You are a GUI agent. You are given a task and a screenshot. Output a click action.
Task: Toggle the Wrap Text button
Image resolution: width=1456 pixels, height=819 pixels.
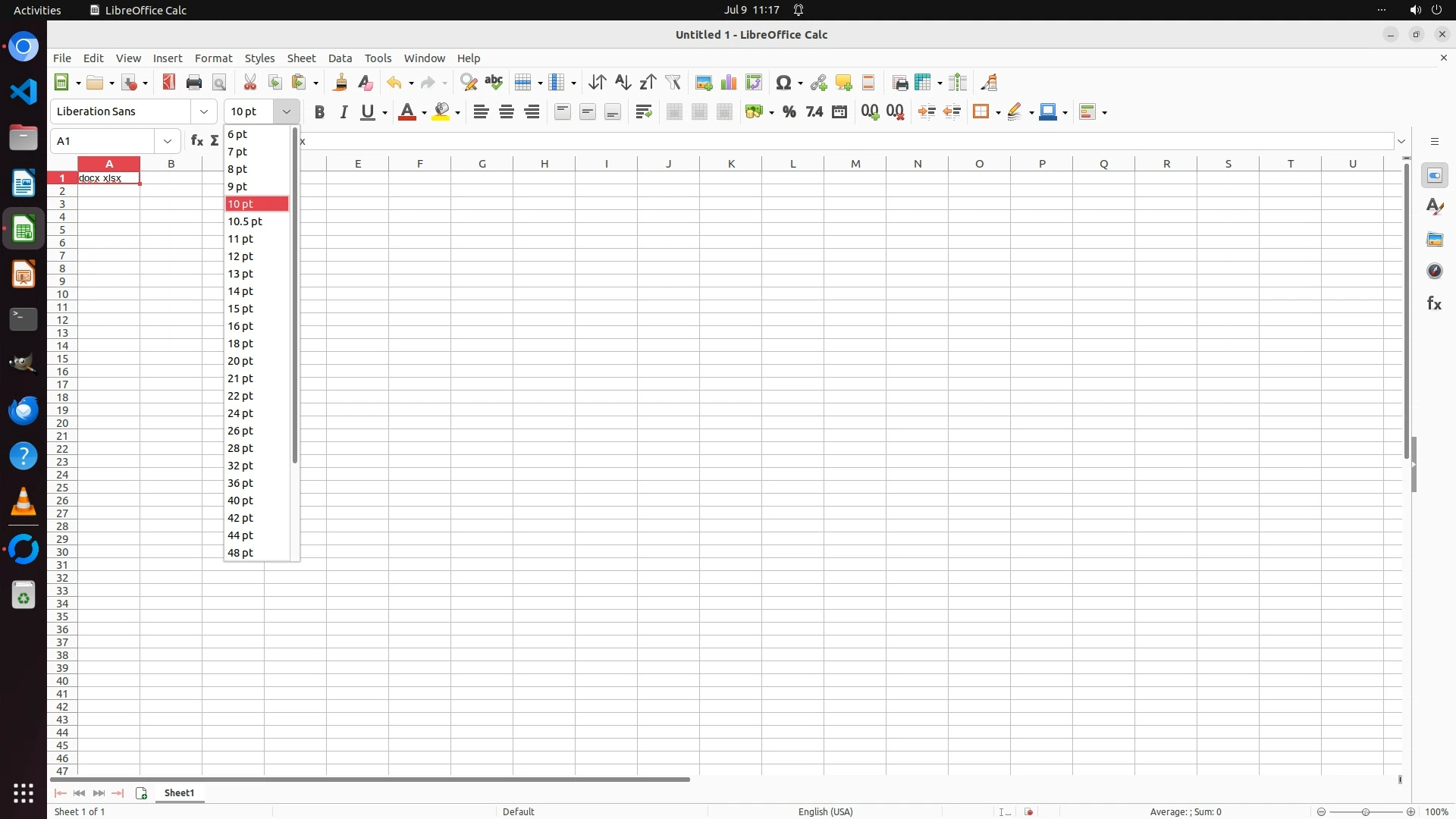[x=644, y=112]
